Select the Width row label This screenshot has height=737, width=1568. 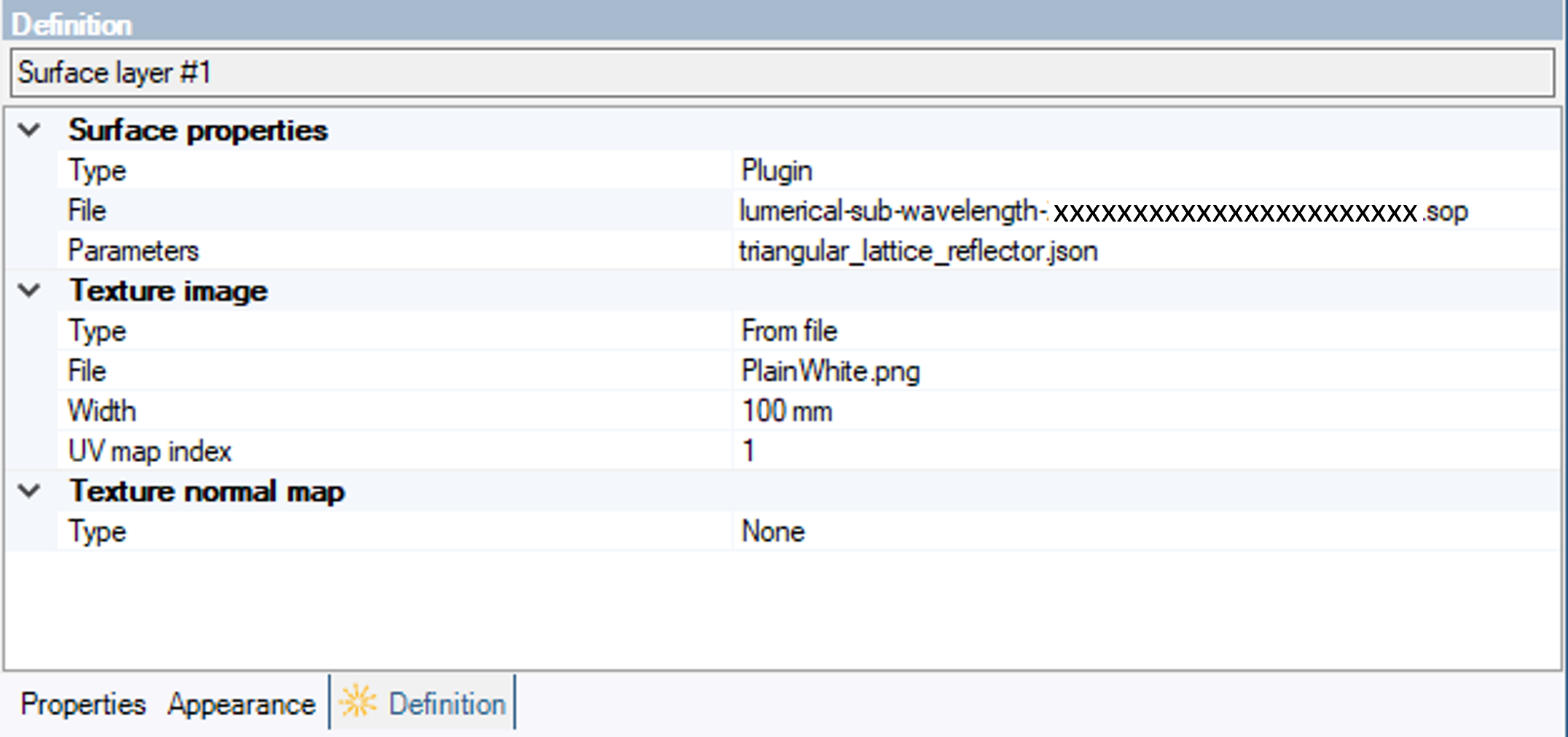click(x=102, y=411)
